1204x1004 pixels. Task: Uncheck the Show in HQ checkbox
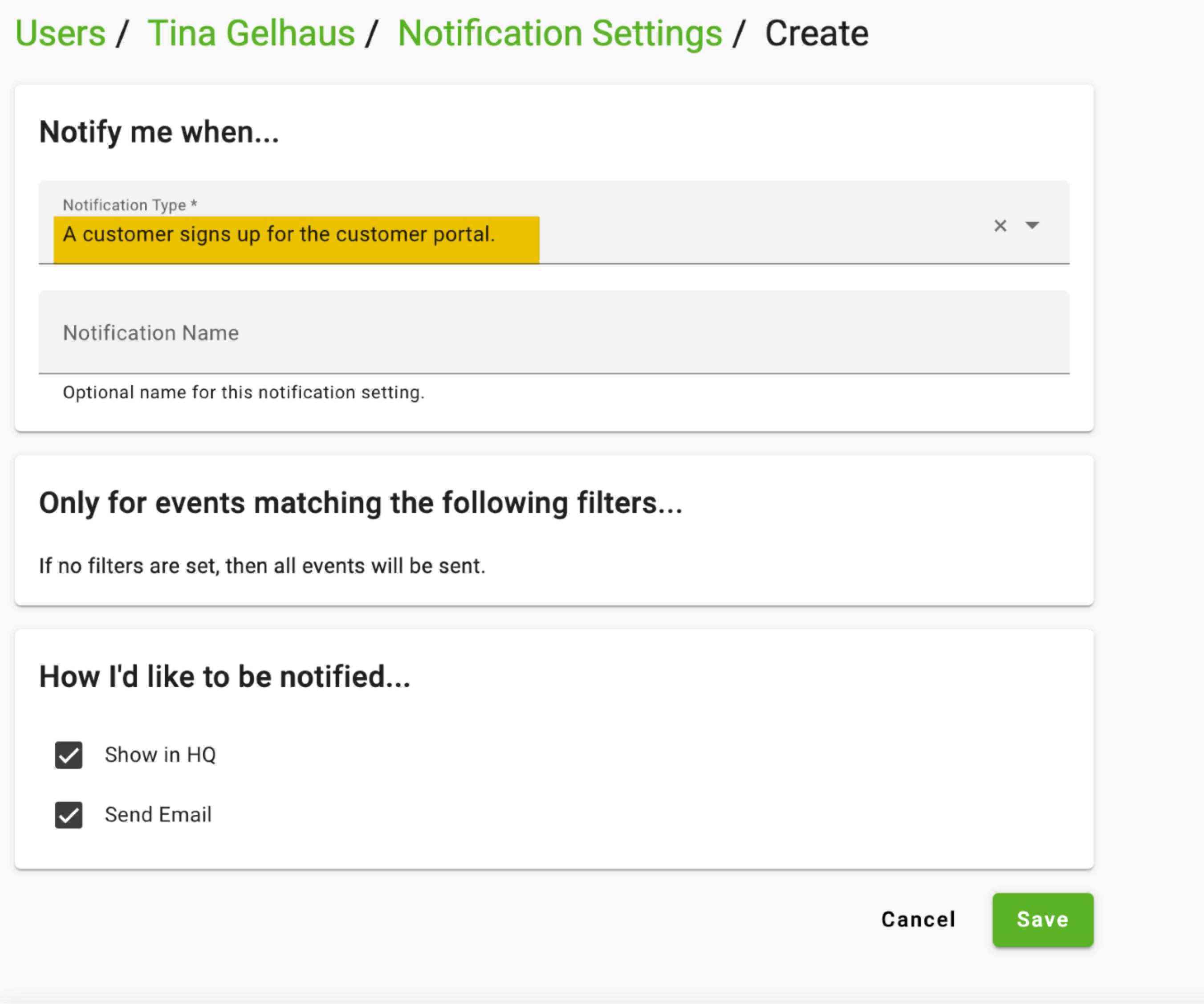69,755
